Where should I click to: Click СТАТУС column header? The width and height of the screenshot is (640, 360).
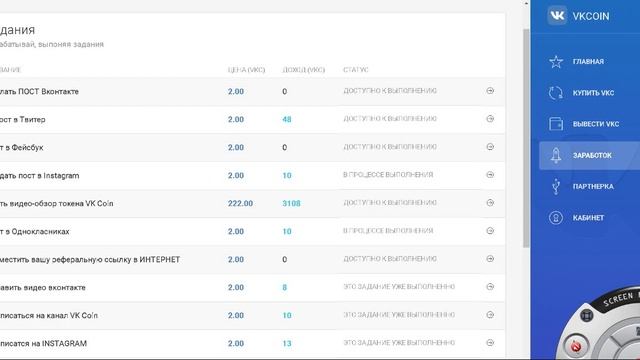pyautogui.click(x=356, y=70)
